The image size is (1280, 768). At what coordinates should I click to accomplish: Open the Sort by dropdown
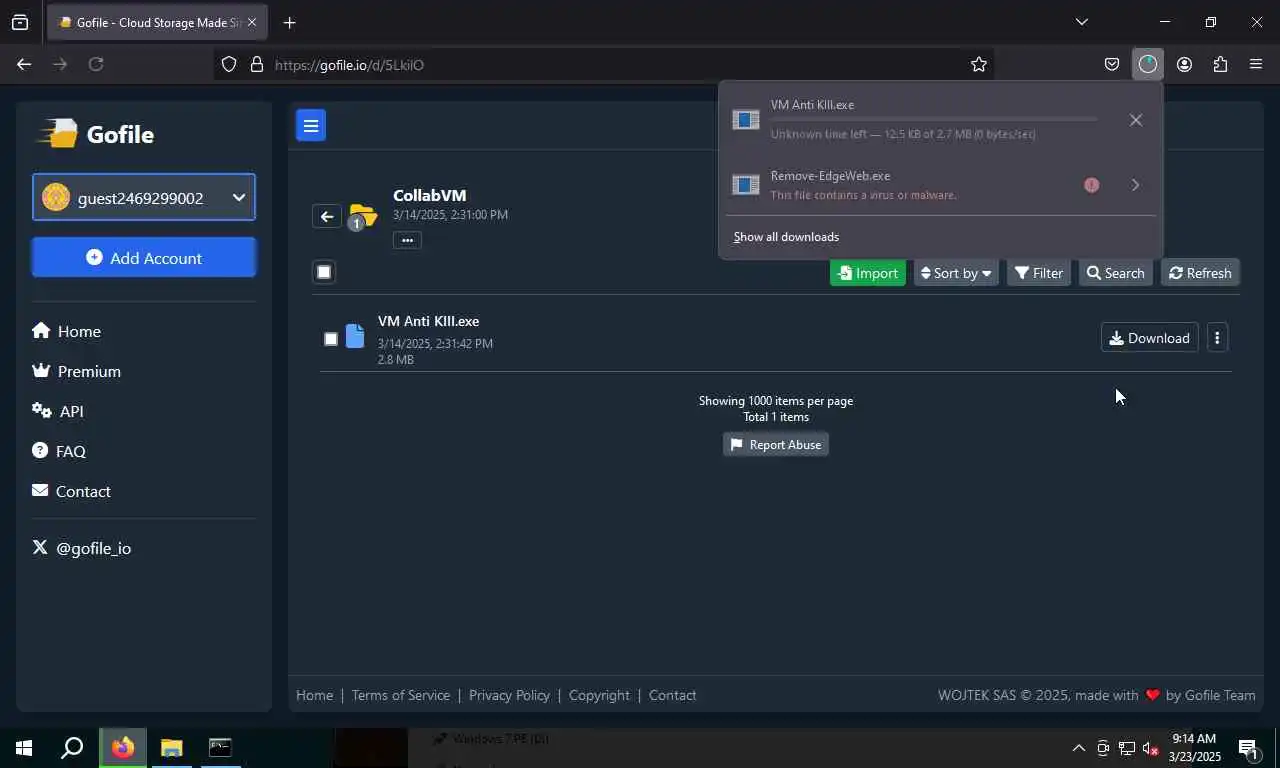click(956, 273)
